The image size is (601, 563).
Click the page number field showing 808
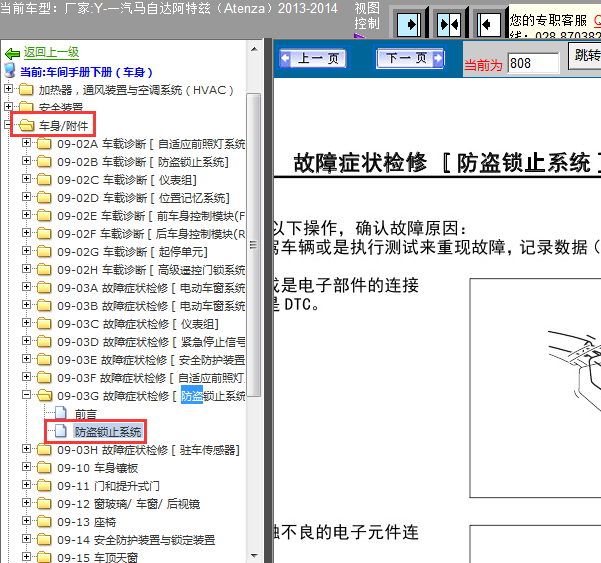click(x=533, y=63)
